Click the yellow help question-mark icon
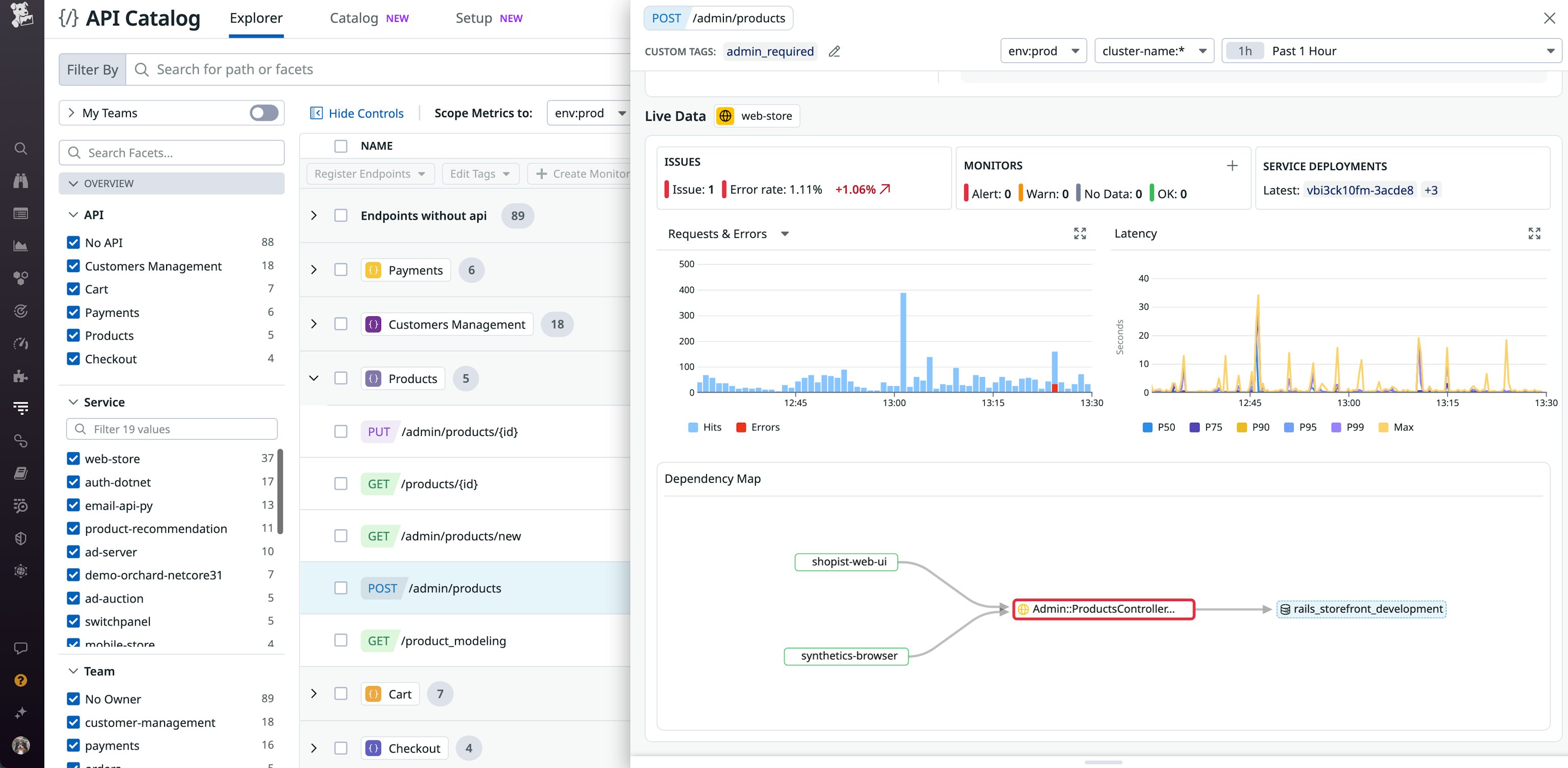The height and width of the screenshot is (768, 1568). pos(21,680)
